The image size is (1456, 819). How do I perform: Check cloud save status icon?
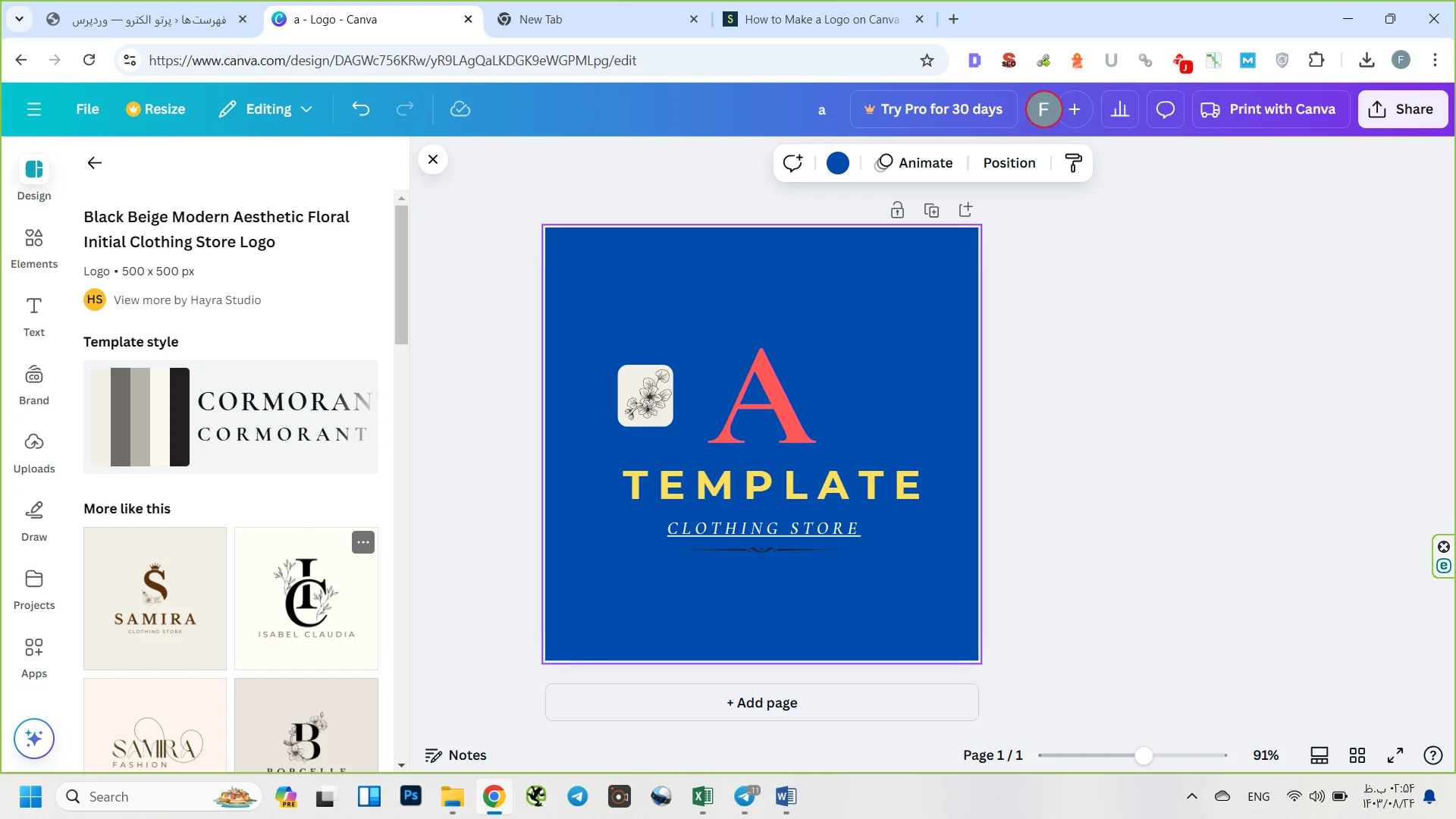[460, 109]
